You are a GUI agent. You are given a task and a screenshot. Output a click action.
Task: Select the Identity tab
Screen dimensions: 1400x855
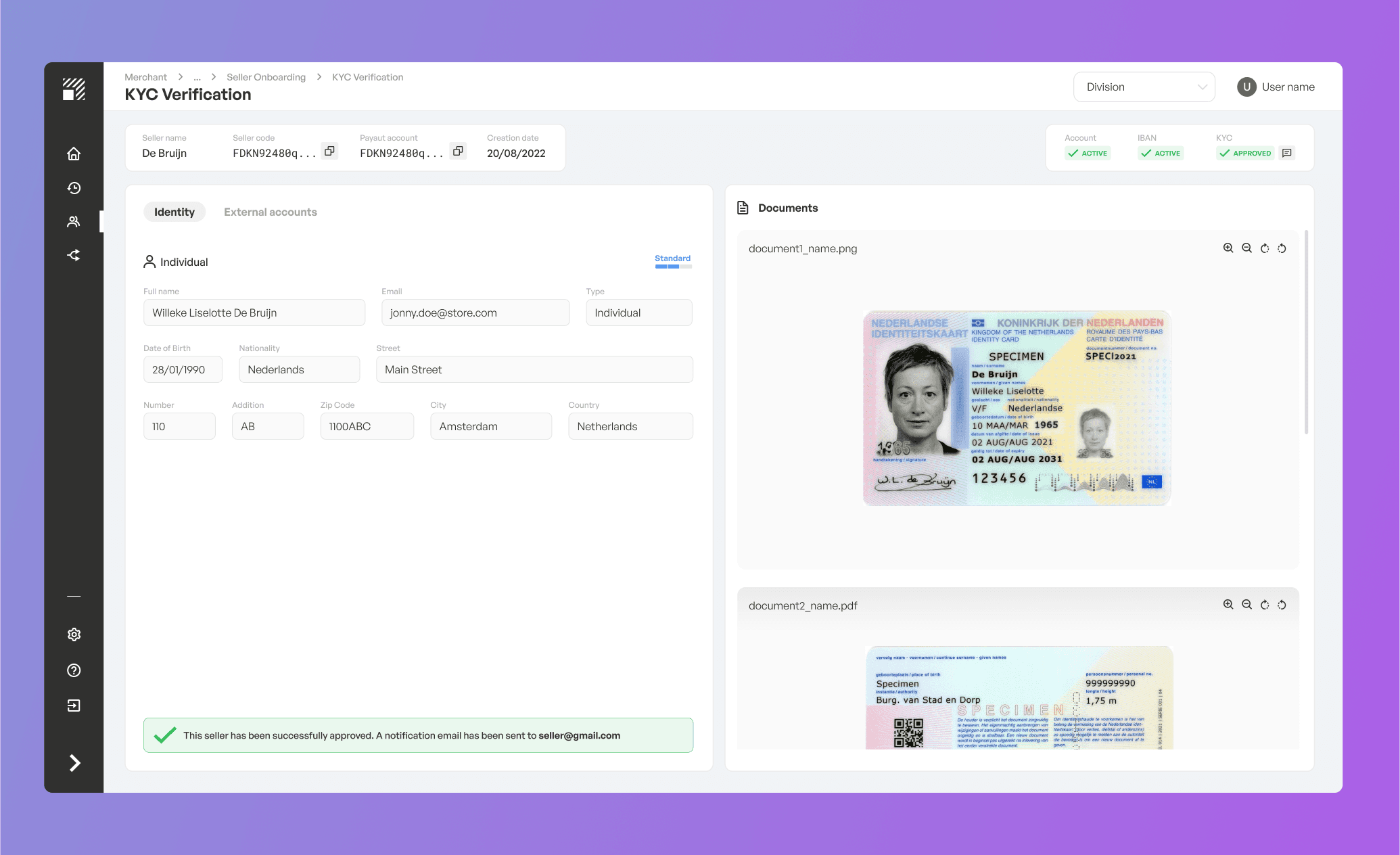(174, 212)
